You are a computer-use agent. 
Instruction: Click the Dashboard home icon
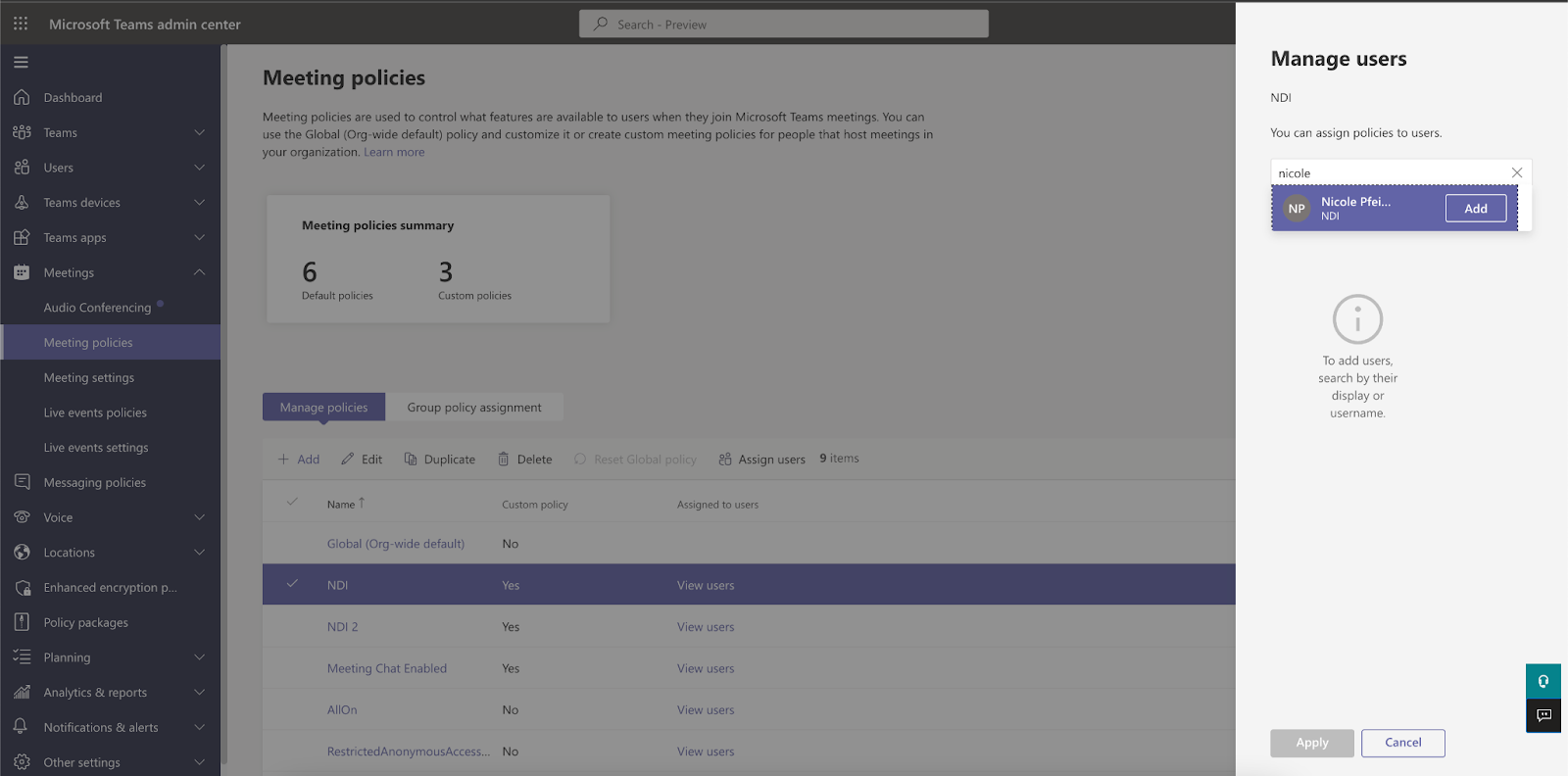[22, 97]
